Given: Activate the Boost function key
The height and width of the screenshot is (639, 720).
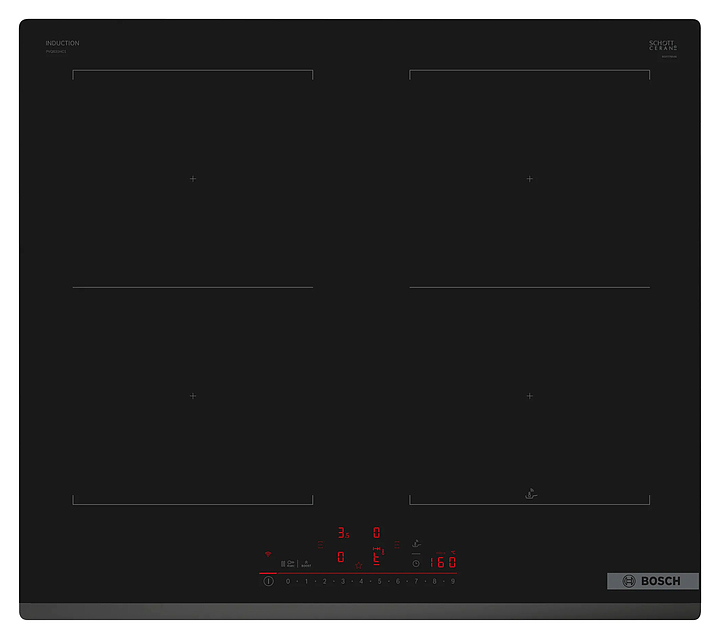Looking at the screenshot, I should click(x=307, y=563).
